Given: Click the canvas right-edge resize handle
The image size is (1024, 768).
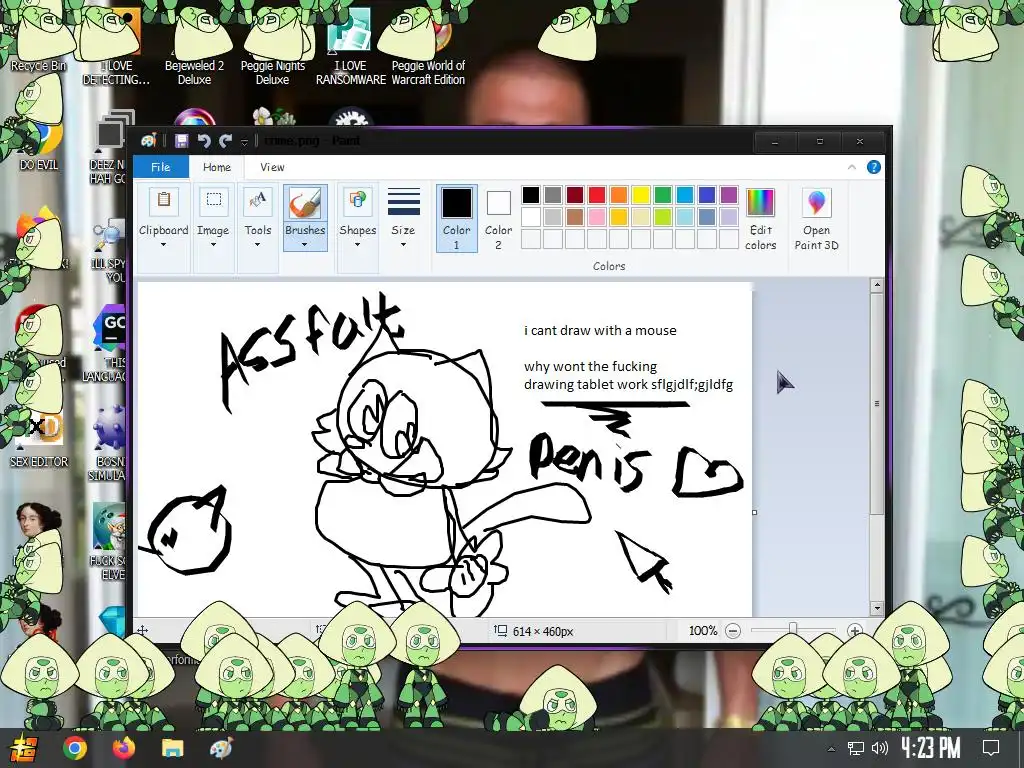Looking at the screenshot, I should (x=755, y=513).
